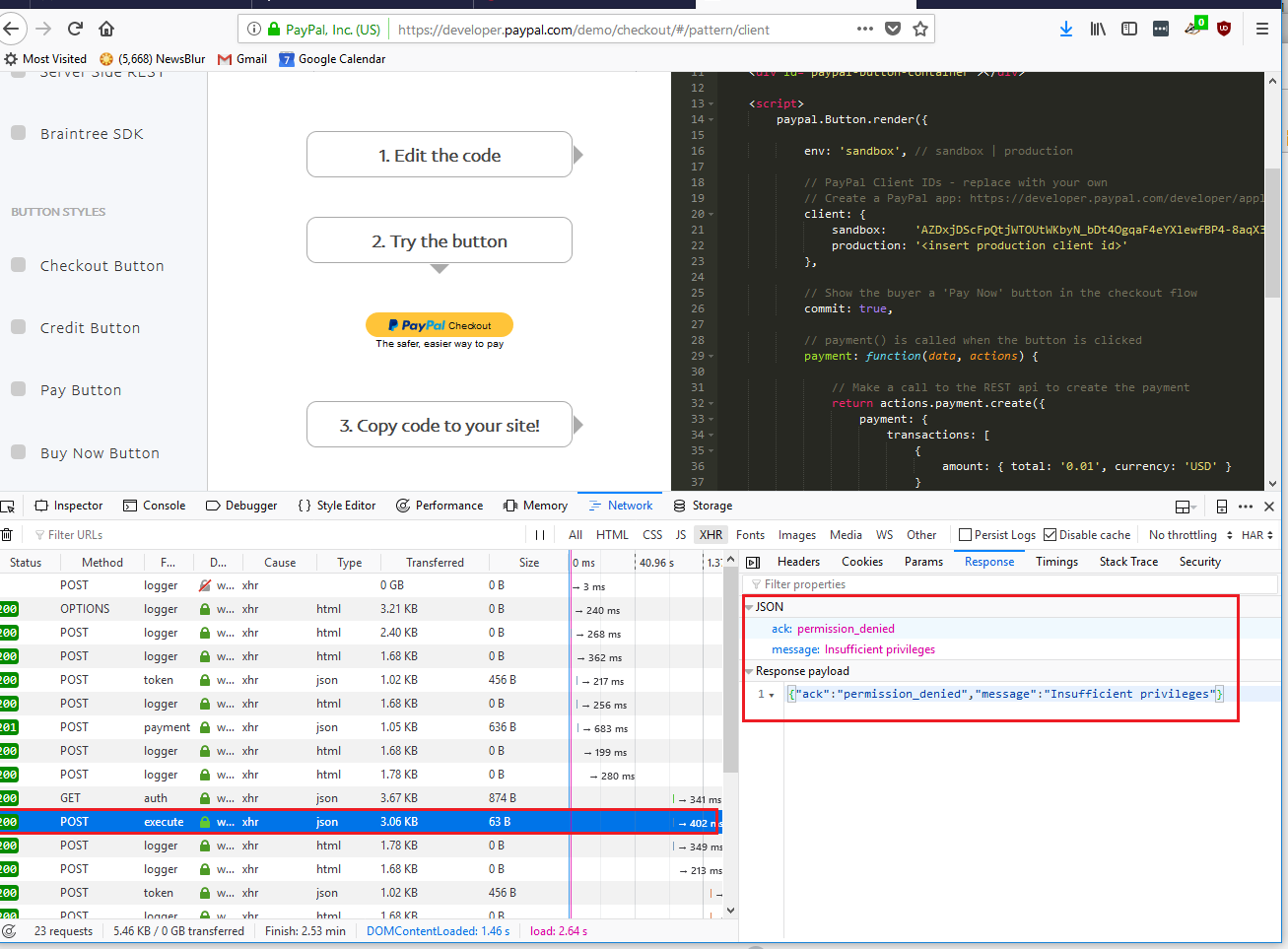The height and width of the screenshot is (949, 1288).
Task: Open Google Calendar bookmark
Action: pos(332,59)
